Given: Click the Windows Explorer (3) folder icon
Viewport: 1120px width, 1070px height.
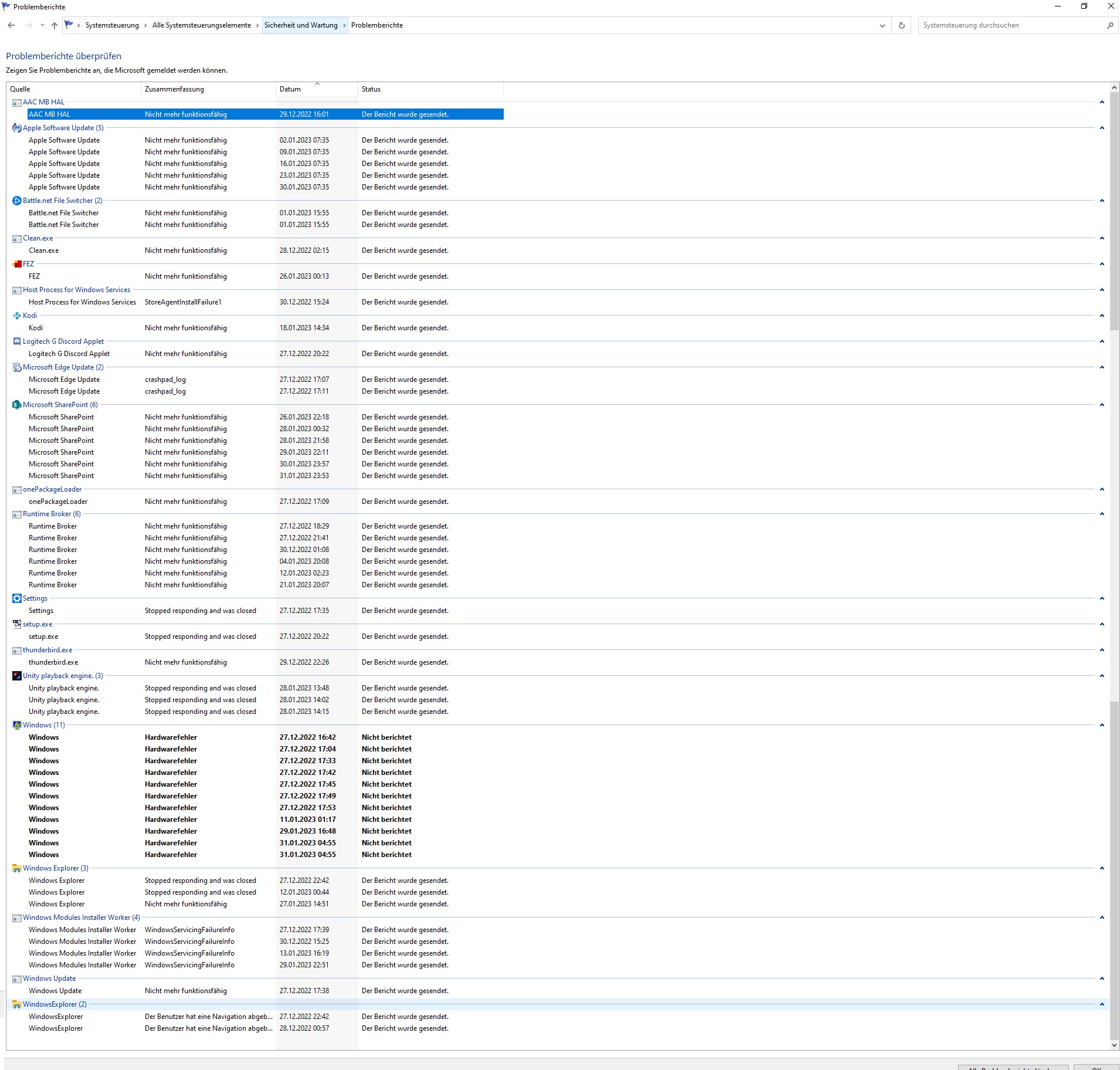Looking at the screenshot, I should click(x=17, y=868).
